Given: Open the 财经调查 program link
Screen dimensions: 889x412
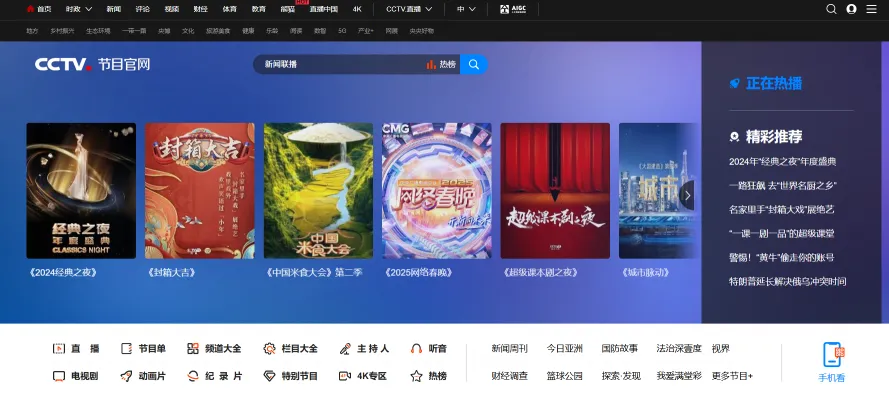Looking at the screenshot, I should click(x=509, y=376).
